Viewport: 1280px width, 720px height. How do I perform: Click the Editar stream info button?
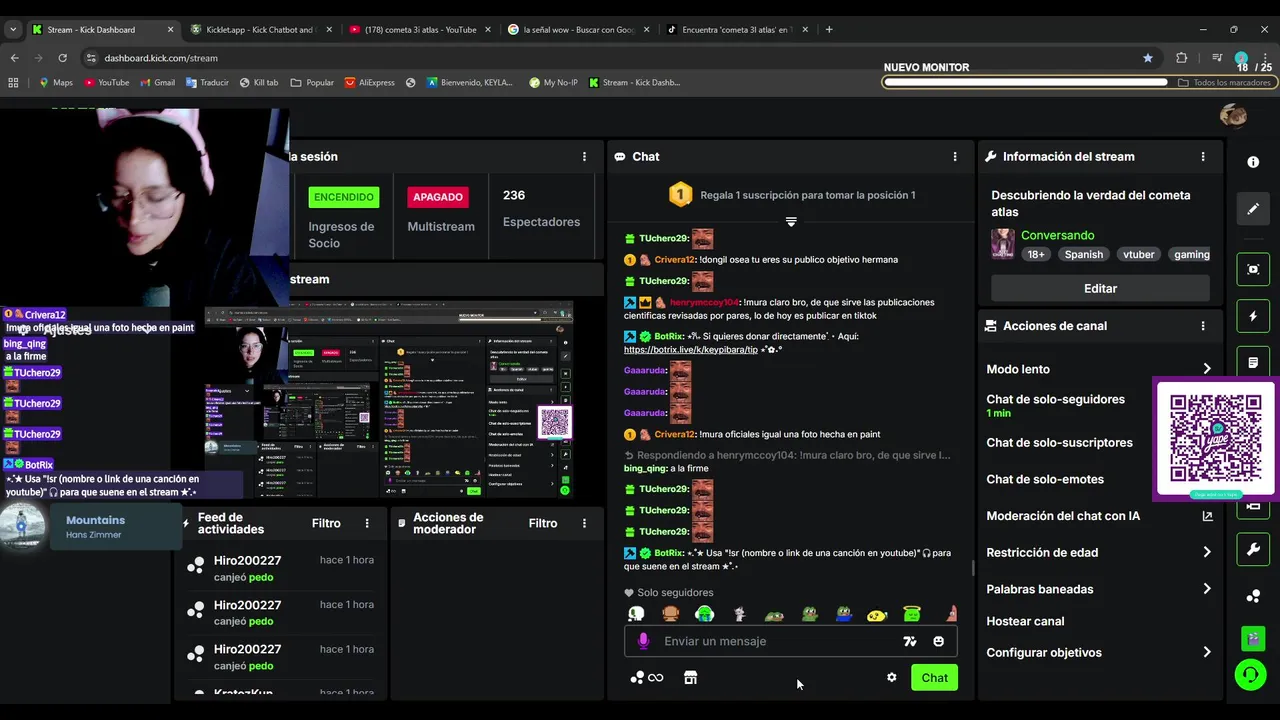[x=1100, y=288]
